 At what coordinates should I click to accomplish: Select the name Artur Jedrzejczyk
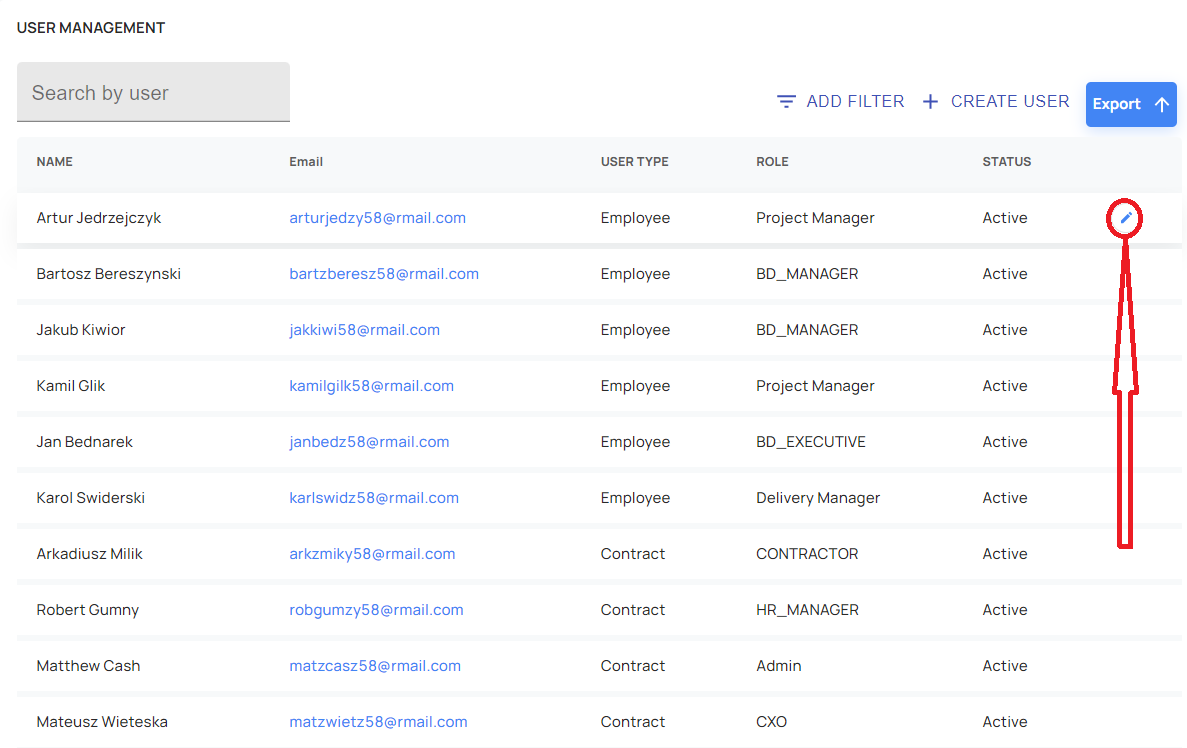click(x=98, y=218)
